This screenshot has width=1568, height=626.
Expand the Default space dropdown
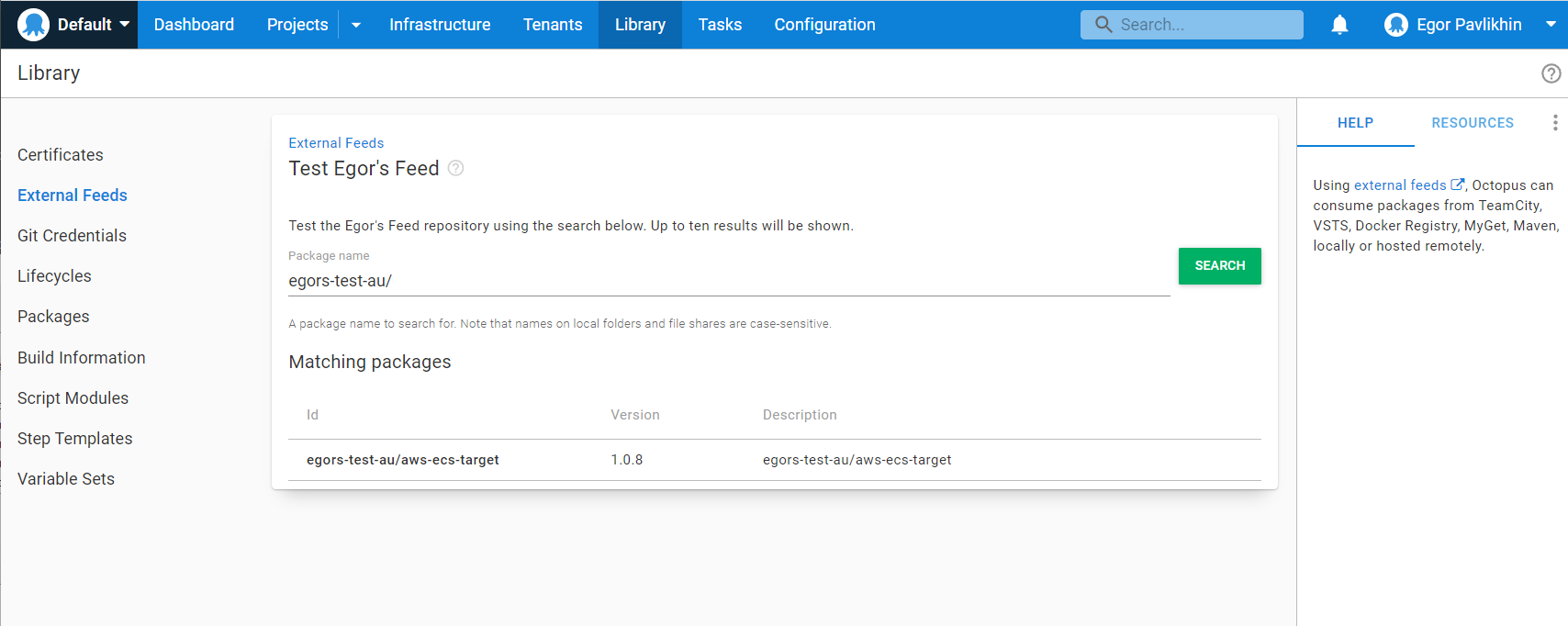pyautogui.click(x=125, y=25)
